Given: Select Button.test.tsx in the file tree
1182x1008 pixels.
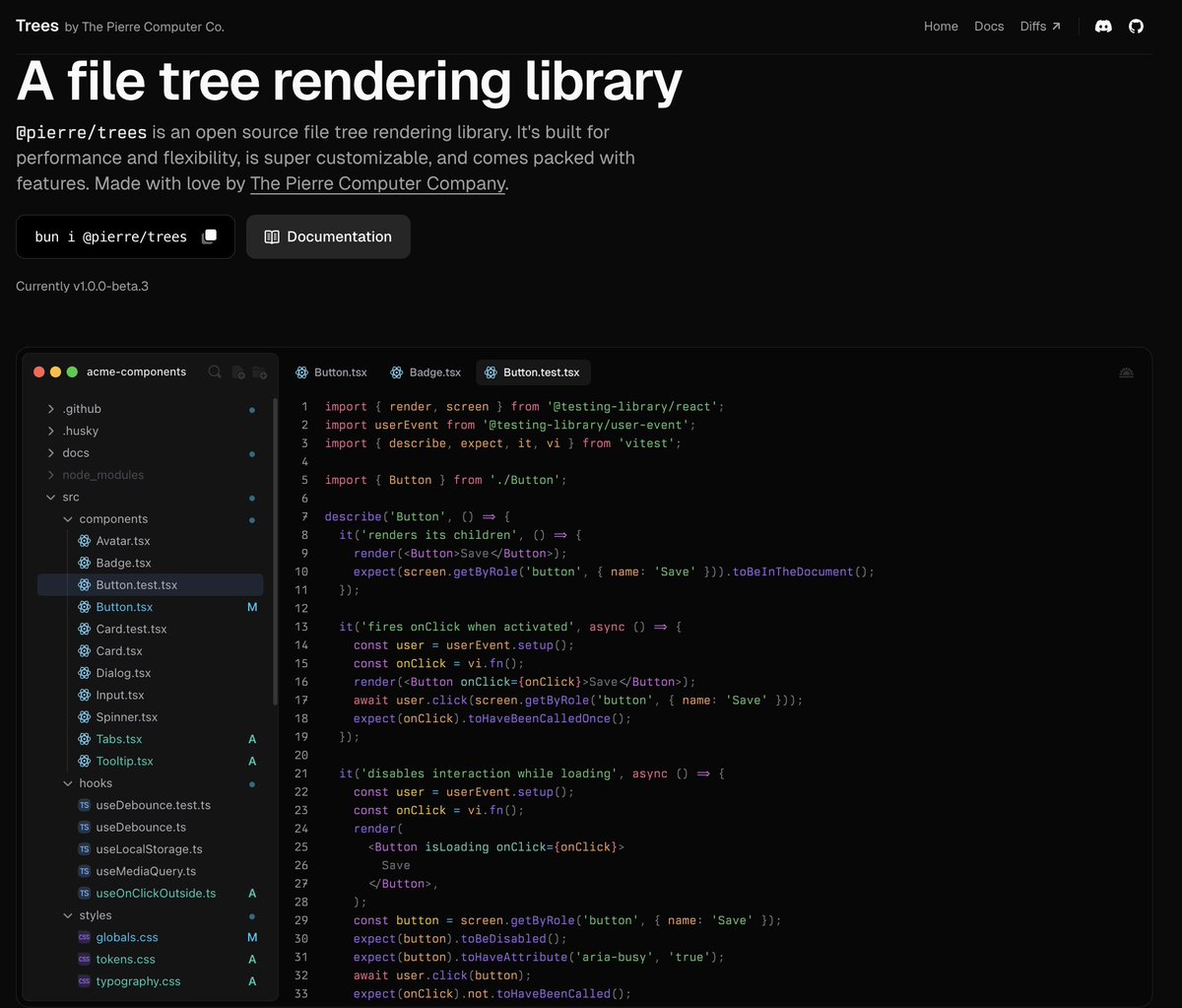Looking at the screenshot, I should pyautogui.click(x=150, y=585).
